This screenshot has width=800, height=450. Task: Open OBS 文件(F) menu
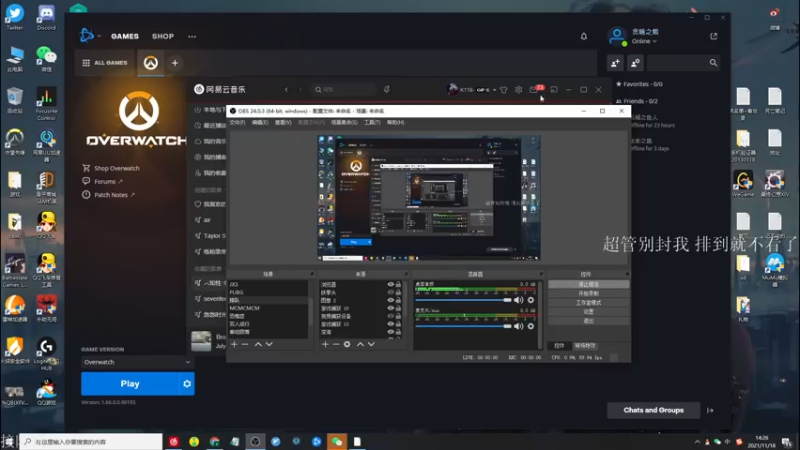(x=237, y=122)
